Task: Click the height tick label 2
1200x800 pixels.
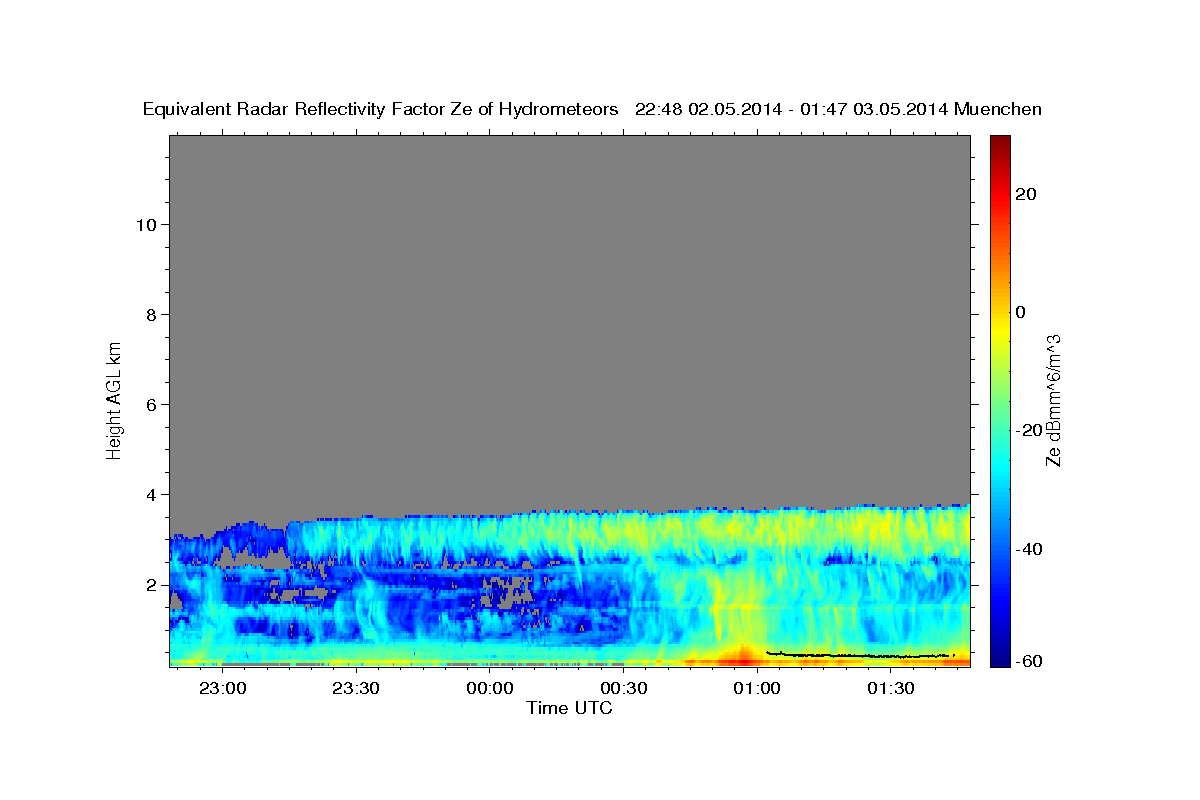Action: (151, 585)
